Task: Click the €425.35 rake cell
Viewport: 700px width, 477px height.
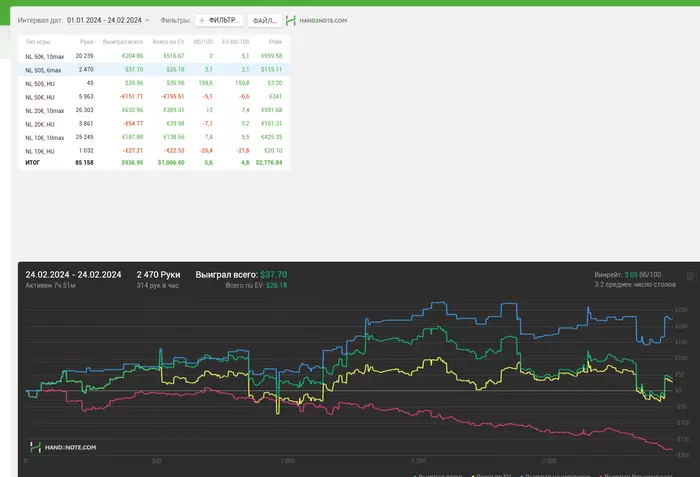Action: point(271,137)
